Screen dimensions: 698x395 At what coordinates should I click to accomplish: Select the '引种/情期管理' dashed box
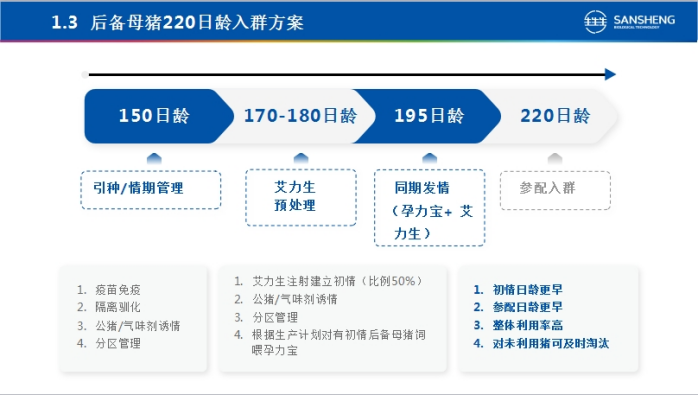point(151,190)
